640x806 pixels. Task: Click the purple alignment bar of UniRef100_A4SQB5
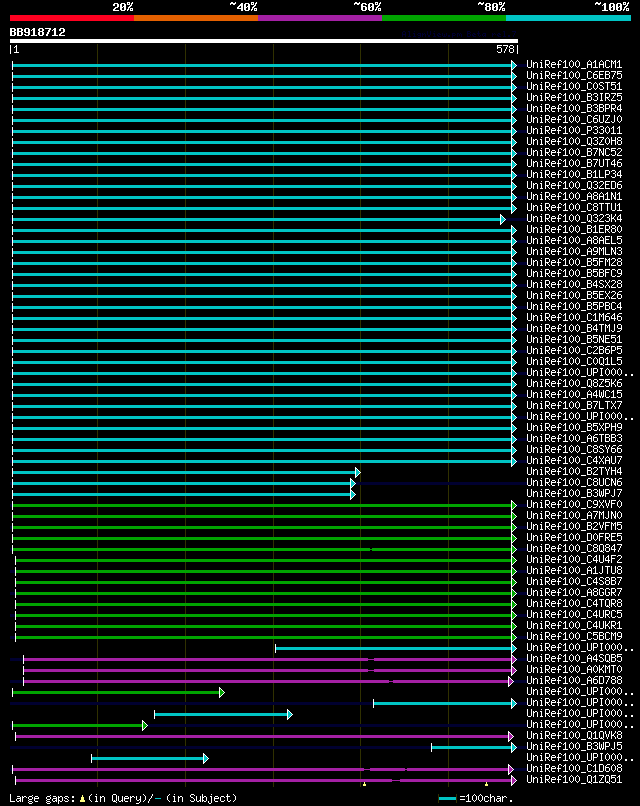(x=270, y=660)
